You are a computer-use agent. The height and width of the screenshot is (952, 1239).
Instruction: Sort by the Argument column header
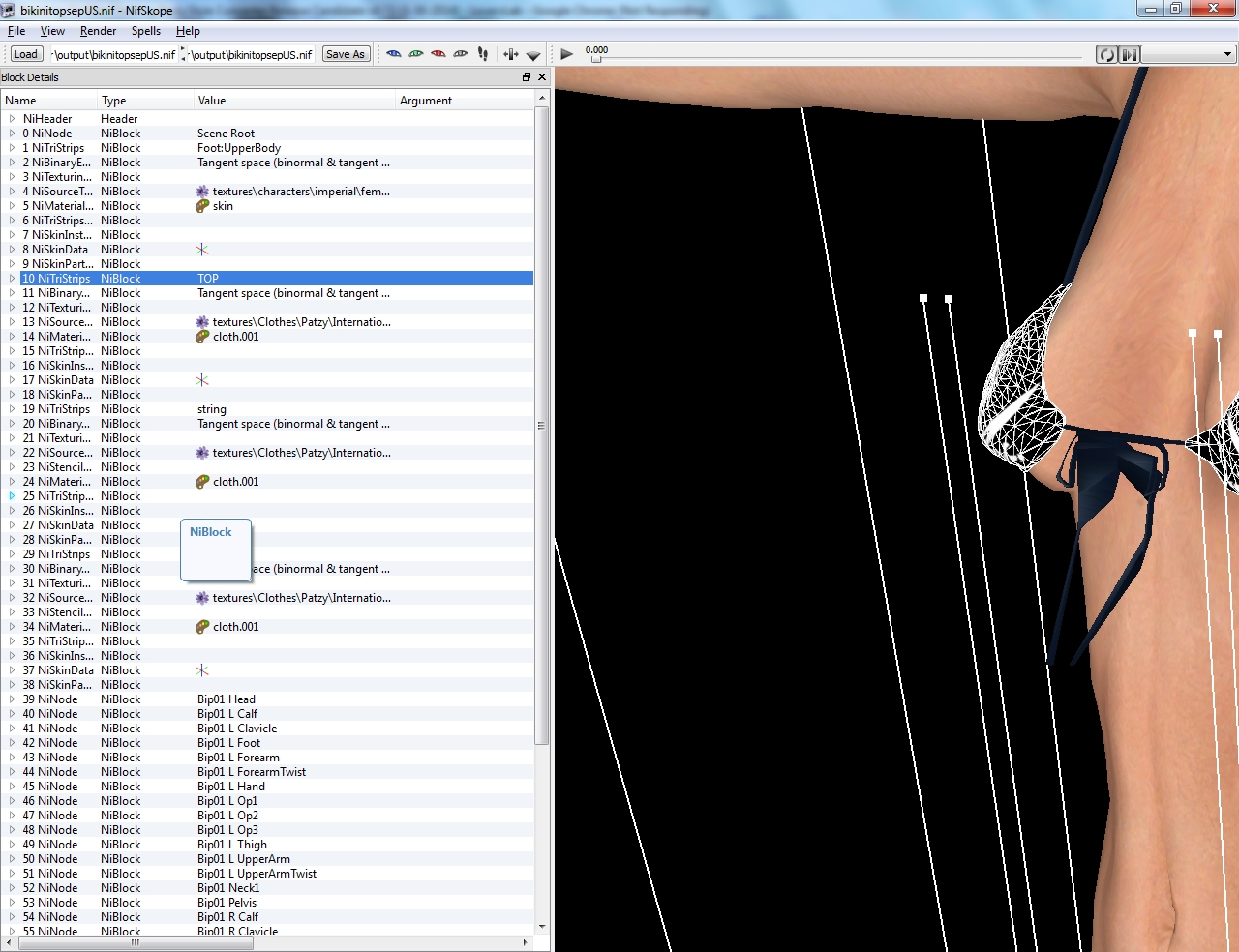click(465, 101)
